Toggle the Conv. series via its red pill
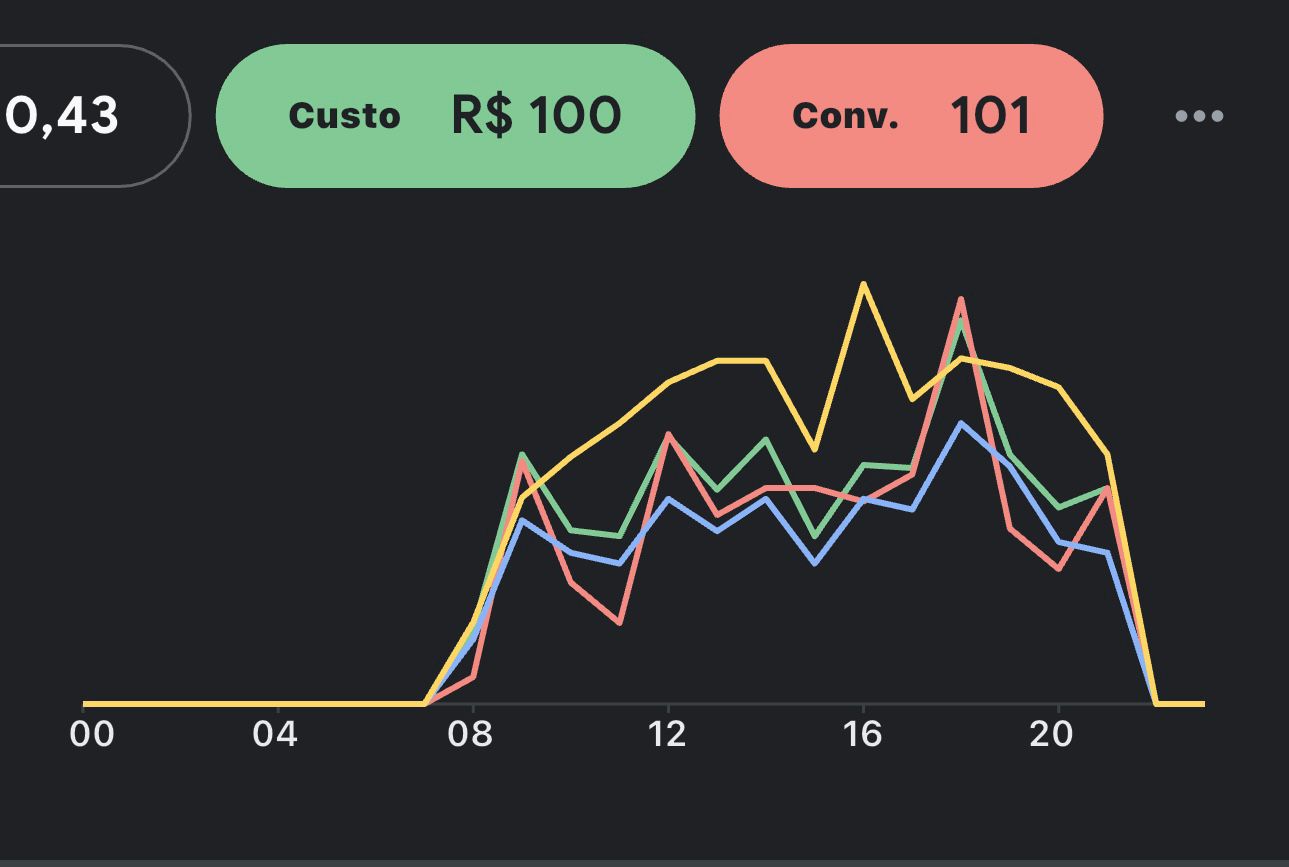This screenshot has height=867, width=1289. 913,115
